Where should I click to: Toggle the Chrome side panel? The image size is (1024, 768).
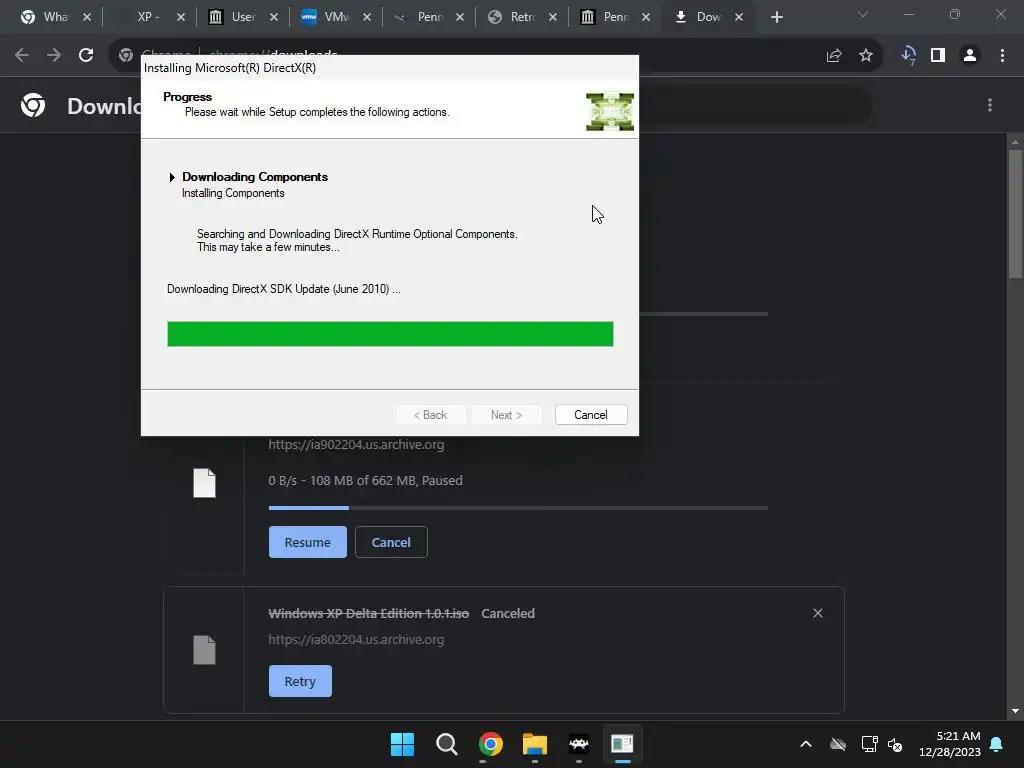(938, 56)
